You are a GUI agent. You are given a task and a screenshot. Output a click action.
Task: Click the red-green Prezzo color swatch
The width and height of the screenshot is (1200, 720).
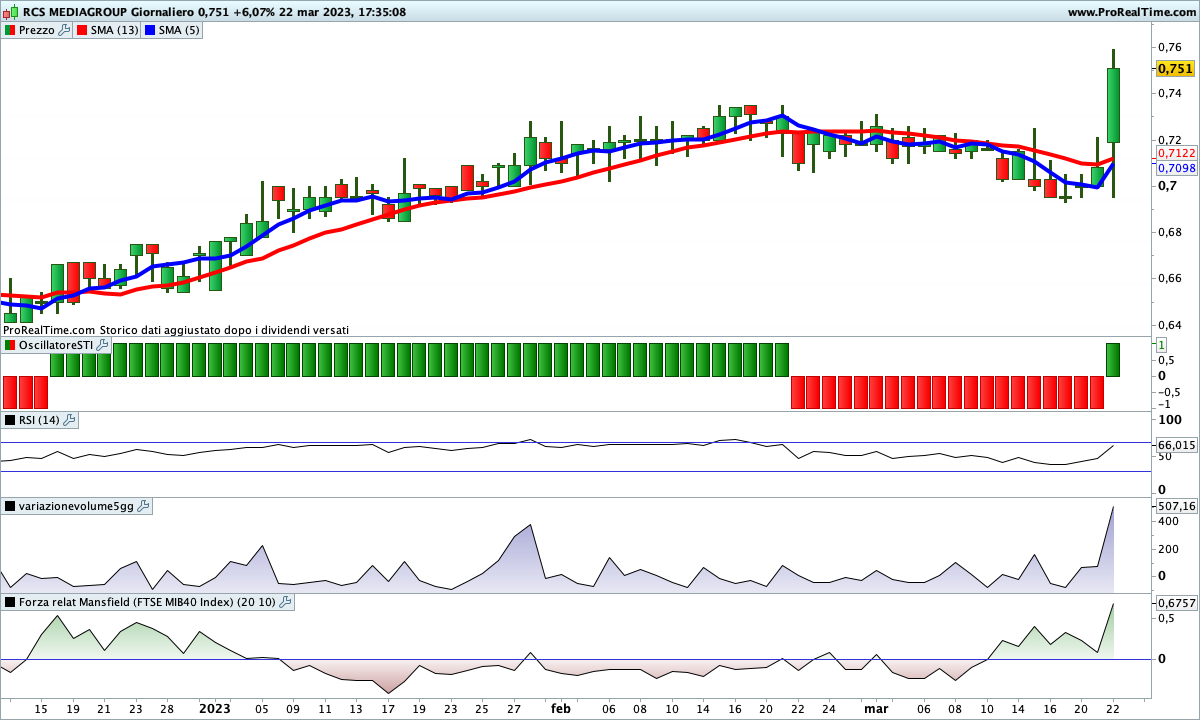tap(10, 30)
